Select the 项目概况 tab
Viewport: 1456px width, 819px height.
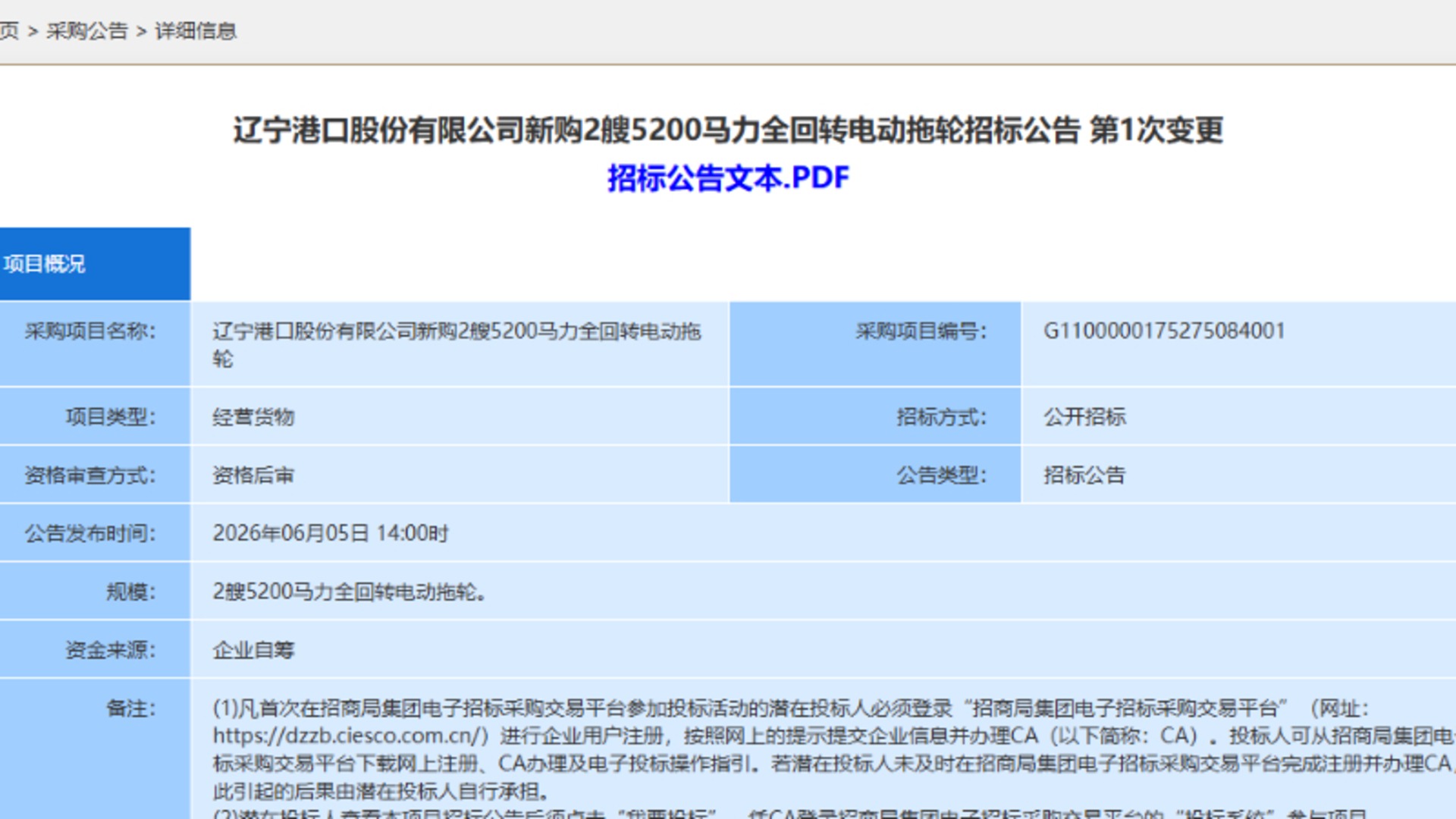click(95, 264)
